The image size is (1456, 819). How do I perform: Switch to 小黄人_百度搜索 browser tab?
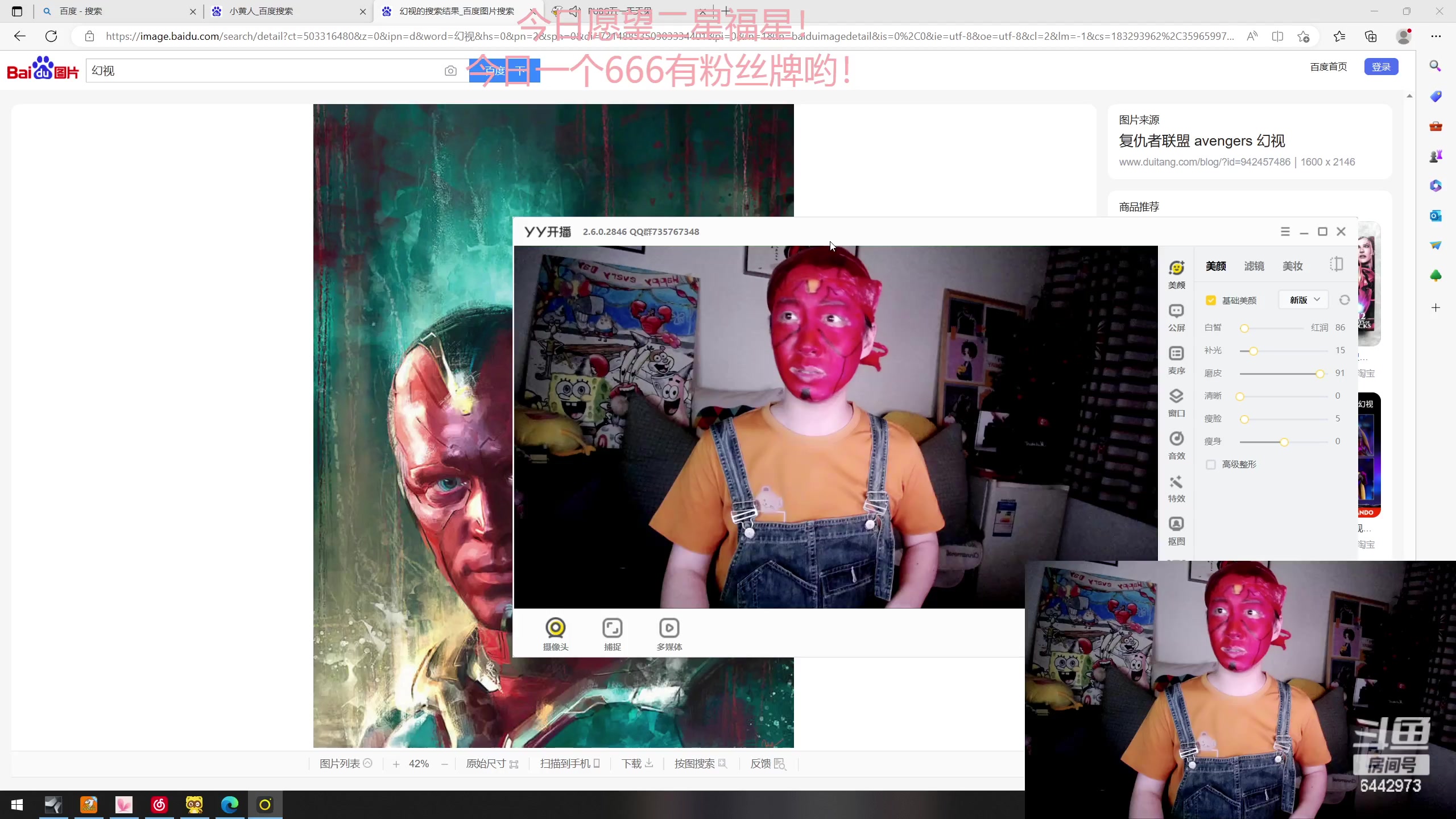[289, 11]
